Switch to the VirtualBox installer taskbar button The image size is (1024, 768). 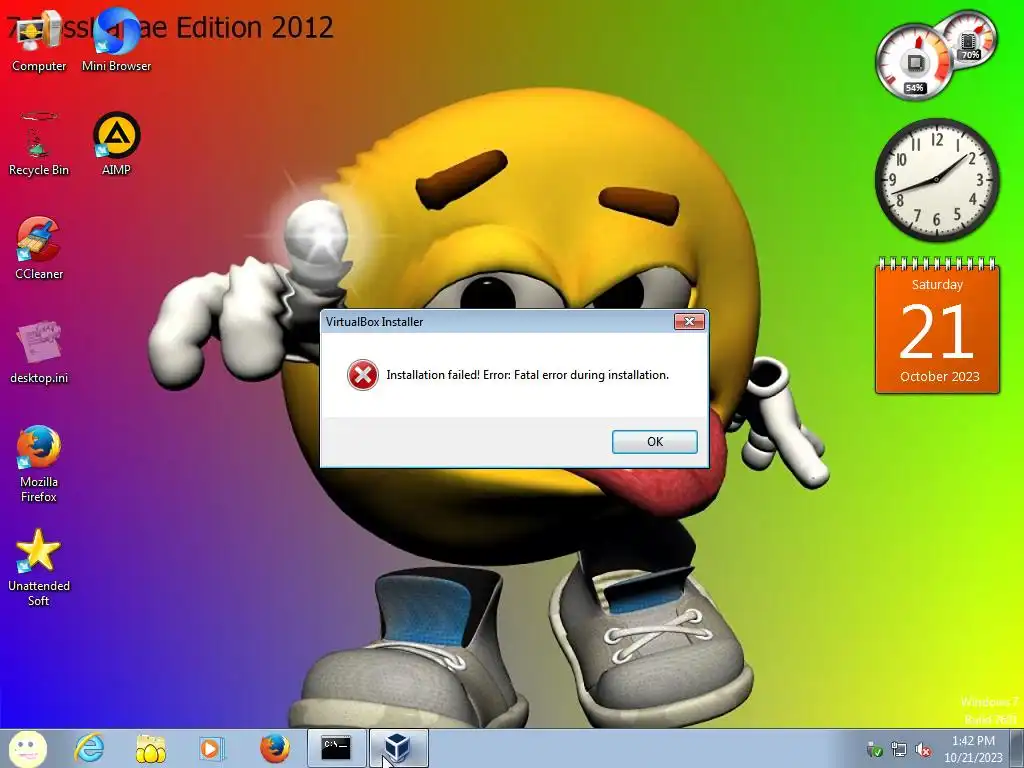398,748
